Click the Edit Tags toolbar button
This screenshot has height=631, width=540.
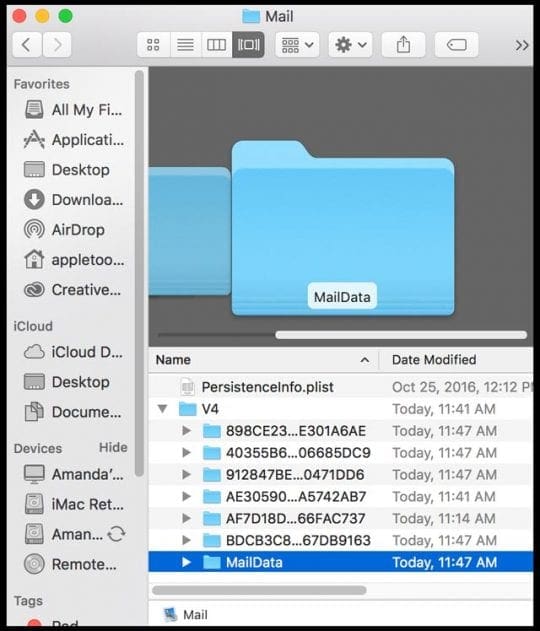457,45
